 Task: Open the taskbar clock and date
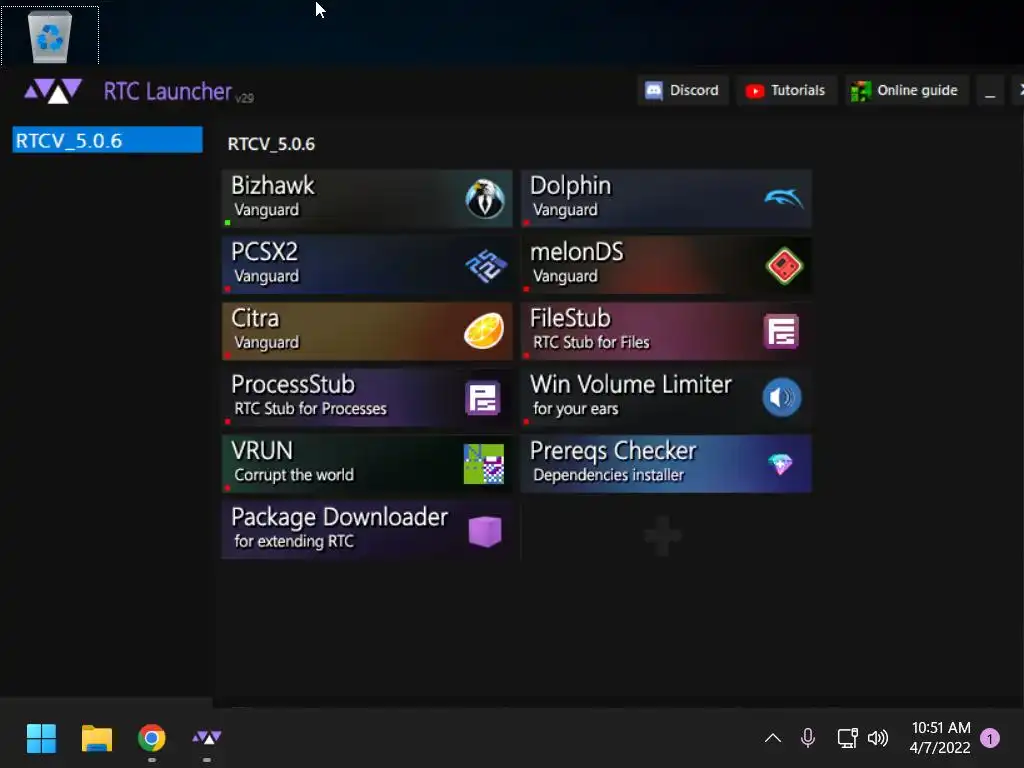(940, 738)
